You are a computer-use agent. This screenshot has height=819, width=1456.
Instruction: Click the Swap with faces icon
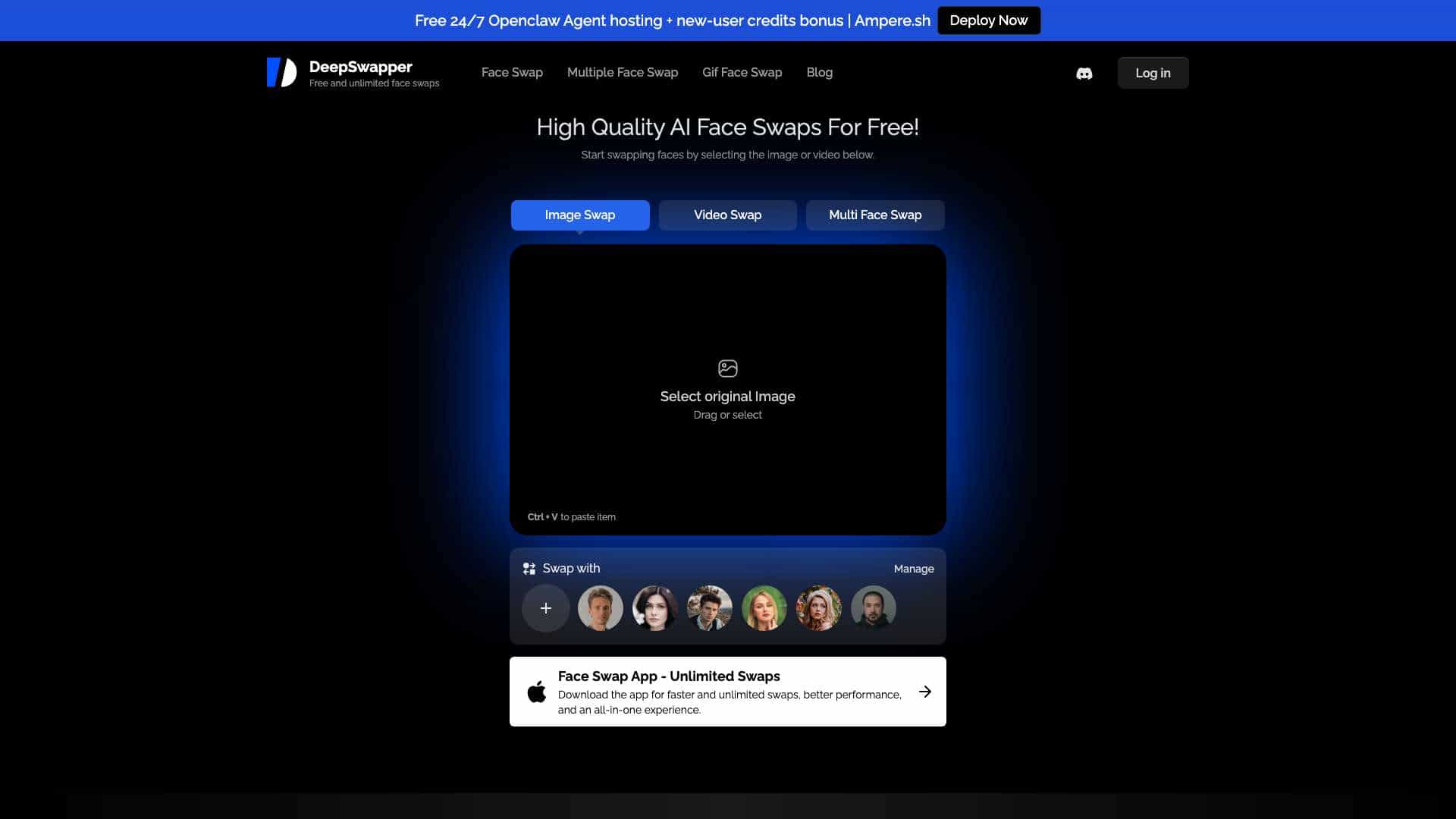[x=529, y=569]
